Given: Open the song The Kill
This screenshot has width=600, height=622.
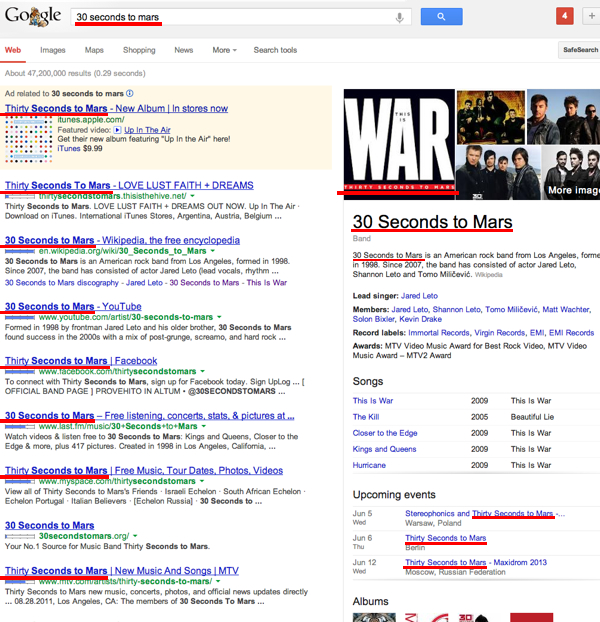Looking at the screenshot, I should (x=366, y=417).
